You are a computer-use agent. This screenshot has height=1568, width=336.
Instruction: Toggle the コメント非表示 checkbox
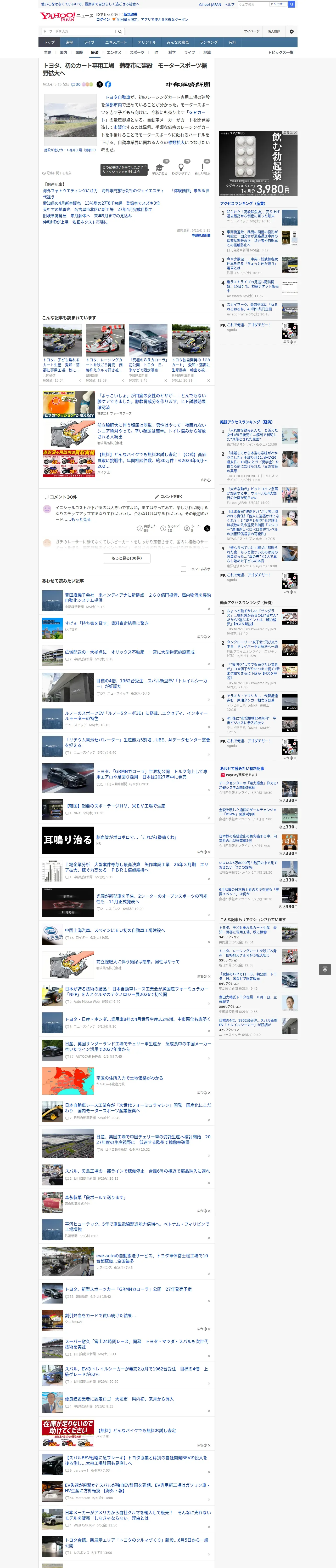[x=183, y=569]
